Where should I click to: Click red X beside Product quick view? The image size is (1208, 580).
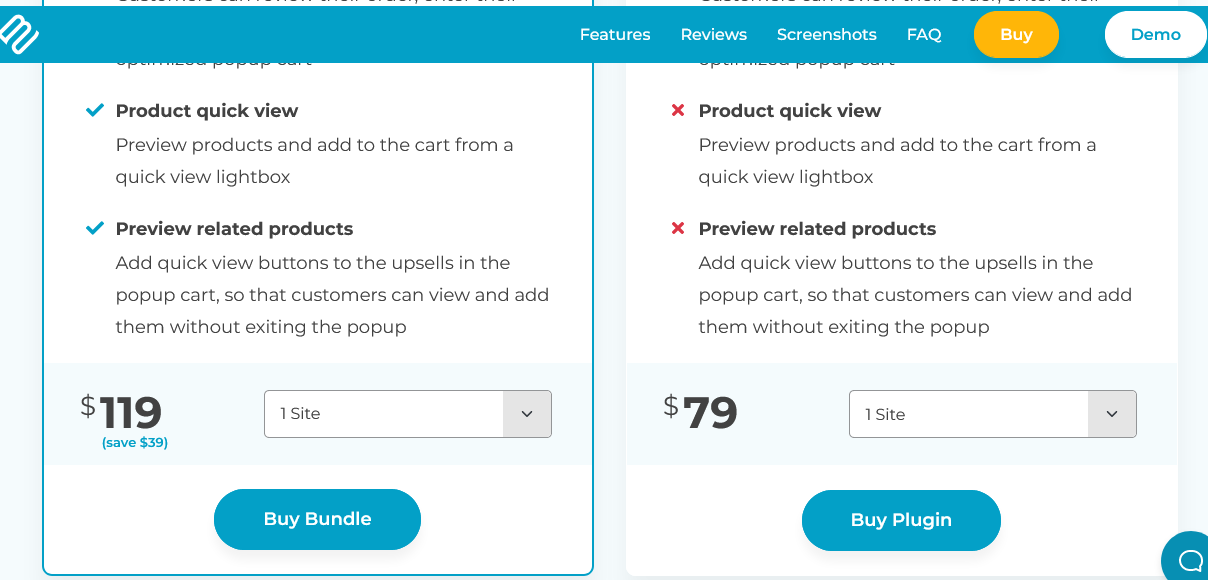(678, 110)
